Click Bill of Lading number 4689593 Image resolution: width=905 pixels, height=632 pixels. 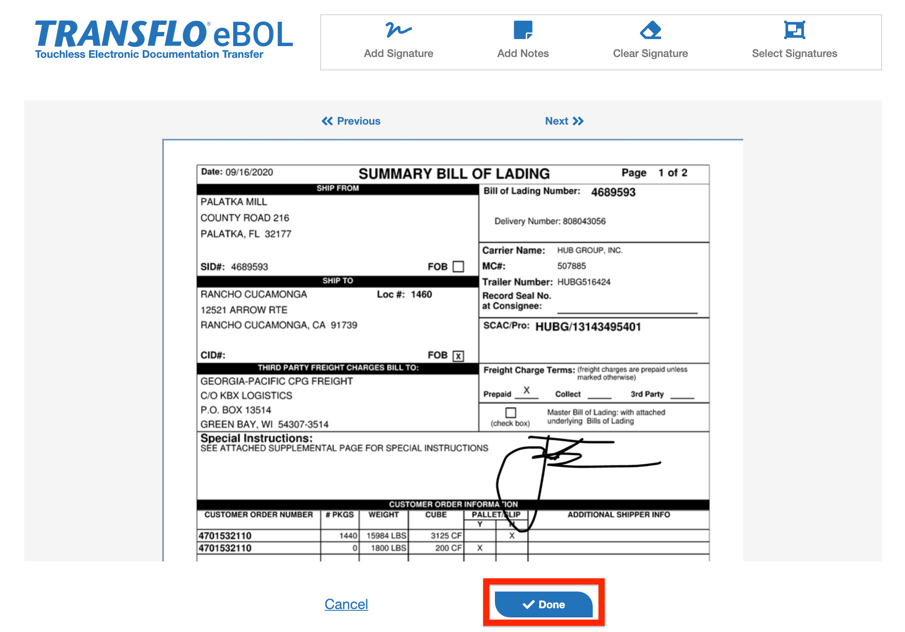tap(613, 192)
